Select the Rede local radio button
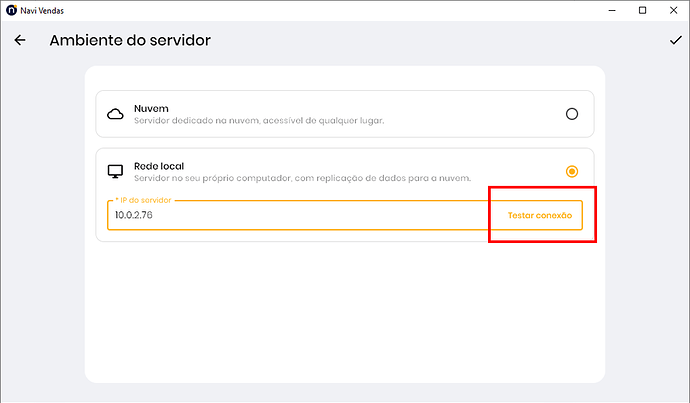The height and width of the screenshot is (403, 690). [x=572, y=171]
